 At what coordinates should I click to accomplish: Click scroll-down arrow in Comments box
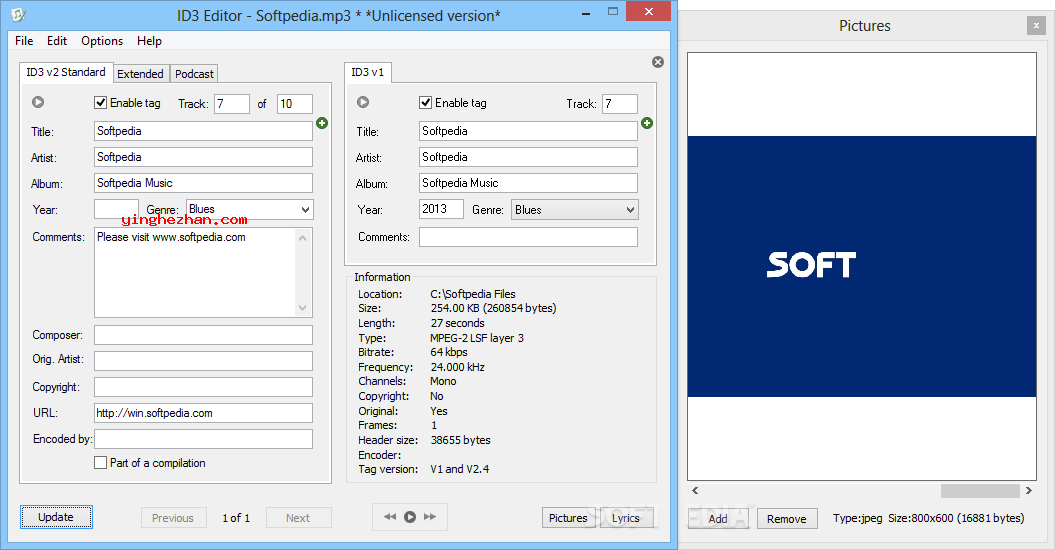pyautogui.click(x=303, y=308)
